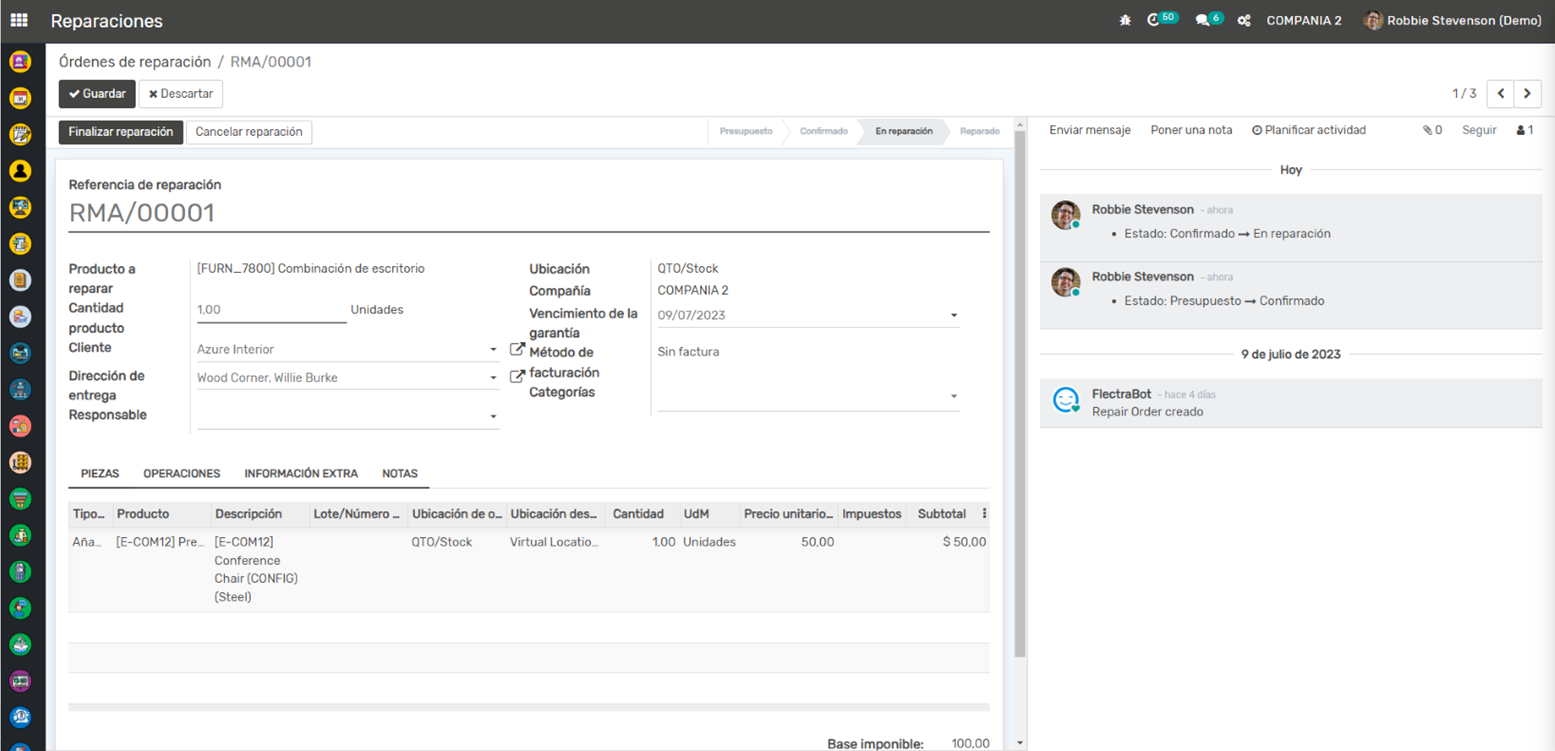Sort by Producto column header
This screenshot has height=751, width=1555.
pyautogui.click(x=161, y=514)
